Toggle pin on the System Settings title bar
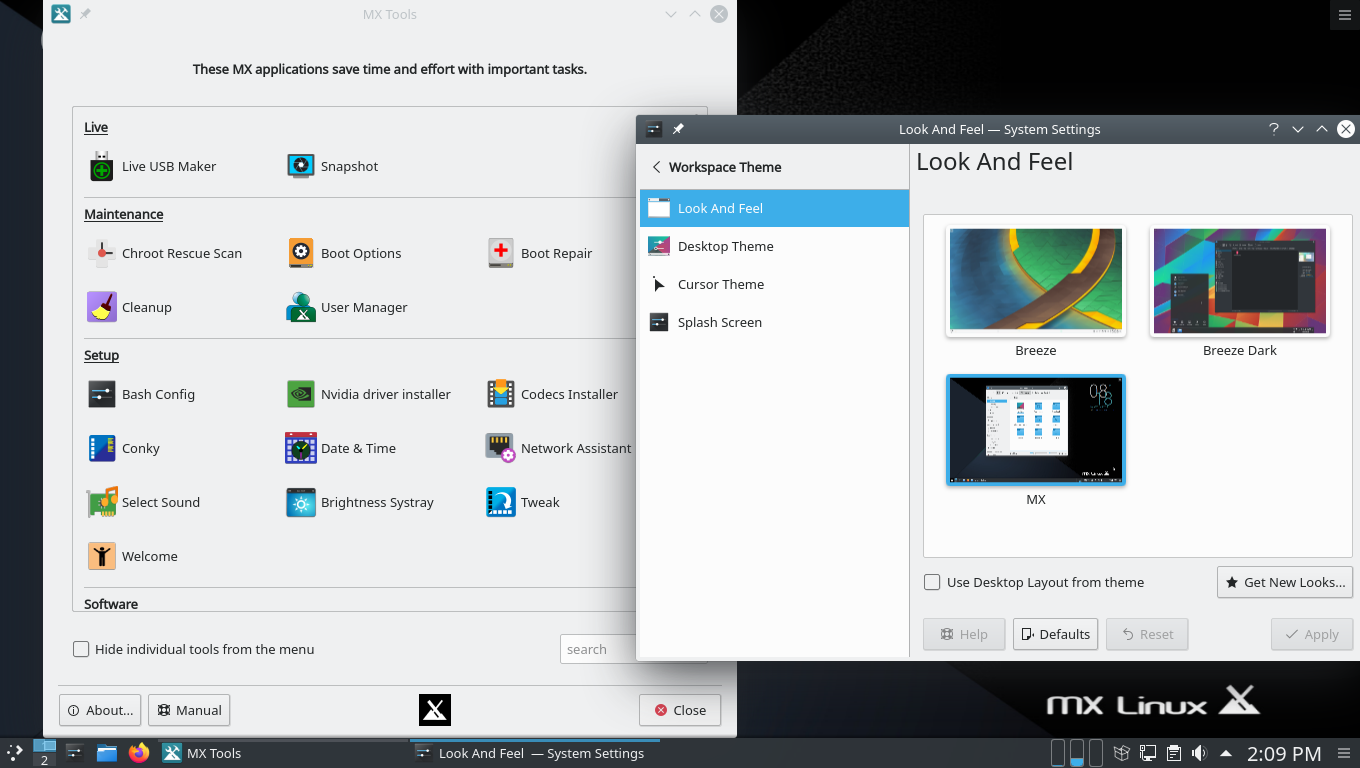Viewport: 1360px width, 768px height. click(678, 129)
